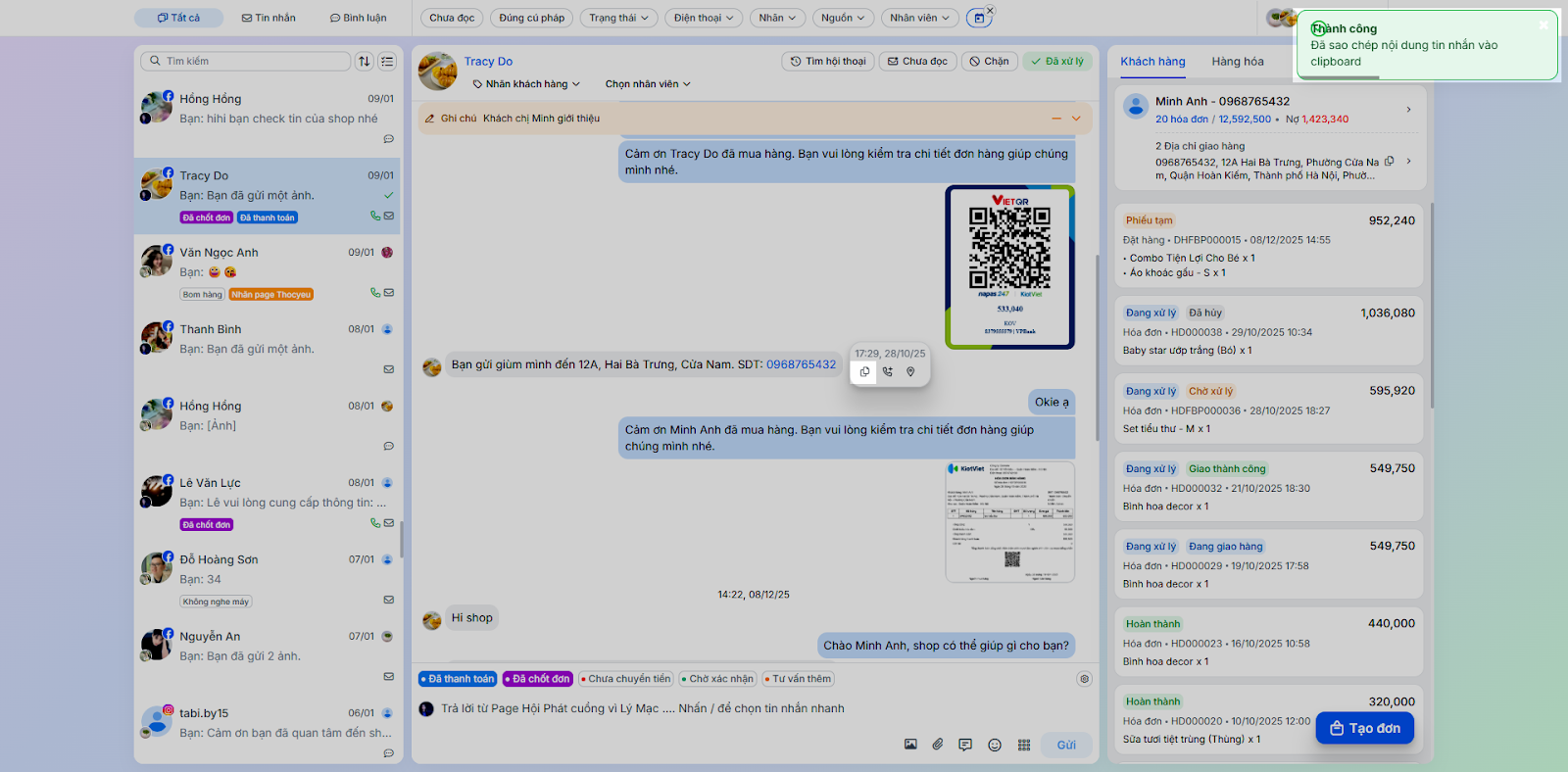This screenshot has width=1568, height=772.
Task: Expand the 'Chọn nhân viên' dropdown
Action: coord(648,84)
